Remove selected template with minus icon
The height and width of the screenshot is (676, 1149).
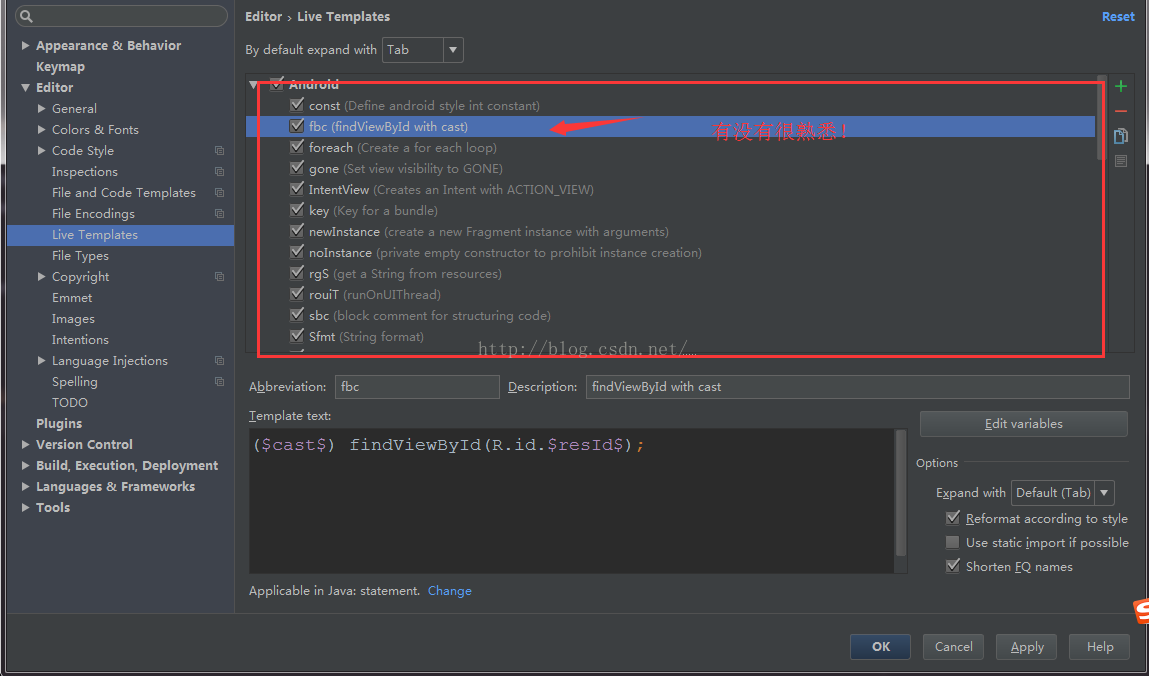coord(1120,111)
